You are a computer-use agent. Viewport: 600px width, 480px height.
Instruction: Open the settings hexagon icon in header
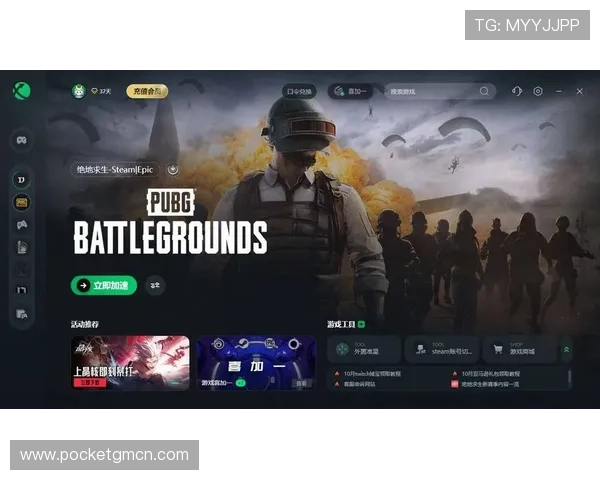538,91
